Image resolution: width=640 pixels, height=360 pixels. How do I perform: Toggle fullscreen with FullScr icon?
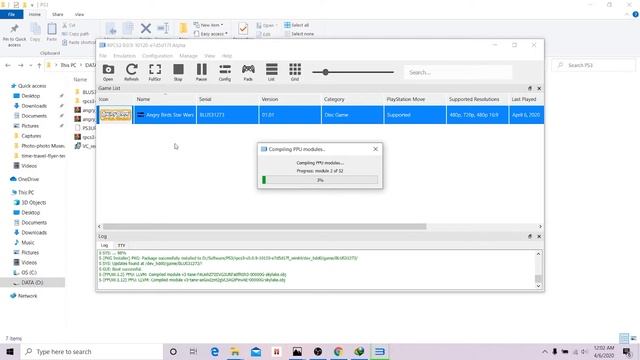point(155,72)
